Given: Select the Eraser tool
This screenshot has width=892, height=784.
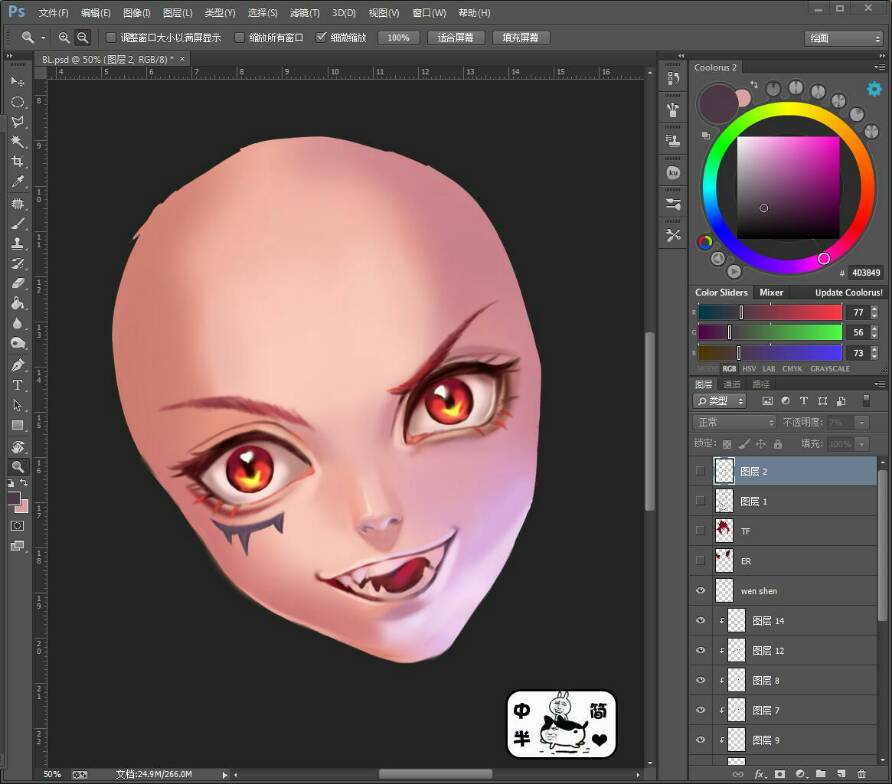Looking at the screenshot, I should click(x=18, y=283).
